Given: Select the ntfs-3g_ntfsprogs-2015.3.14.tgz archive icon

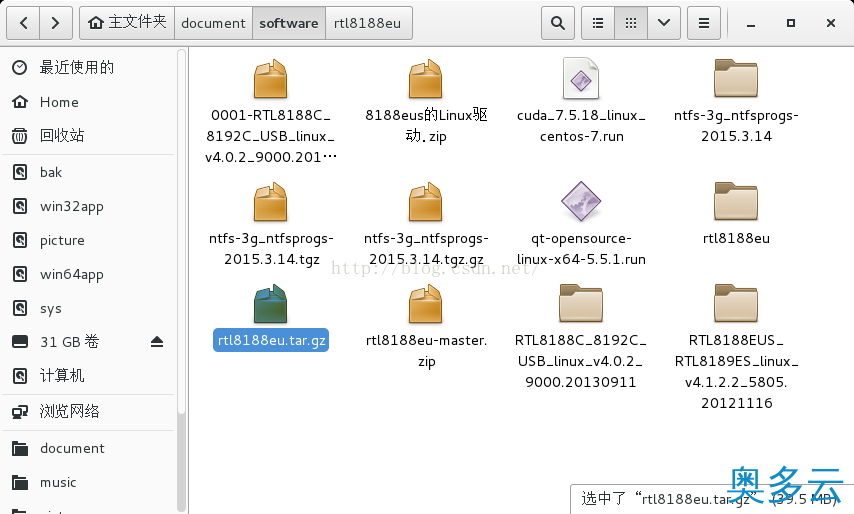Looking at the screenshot, I should (x=271, y=202).
